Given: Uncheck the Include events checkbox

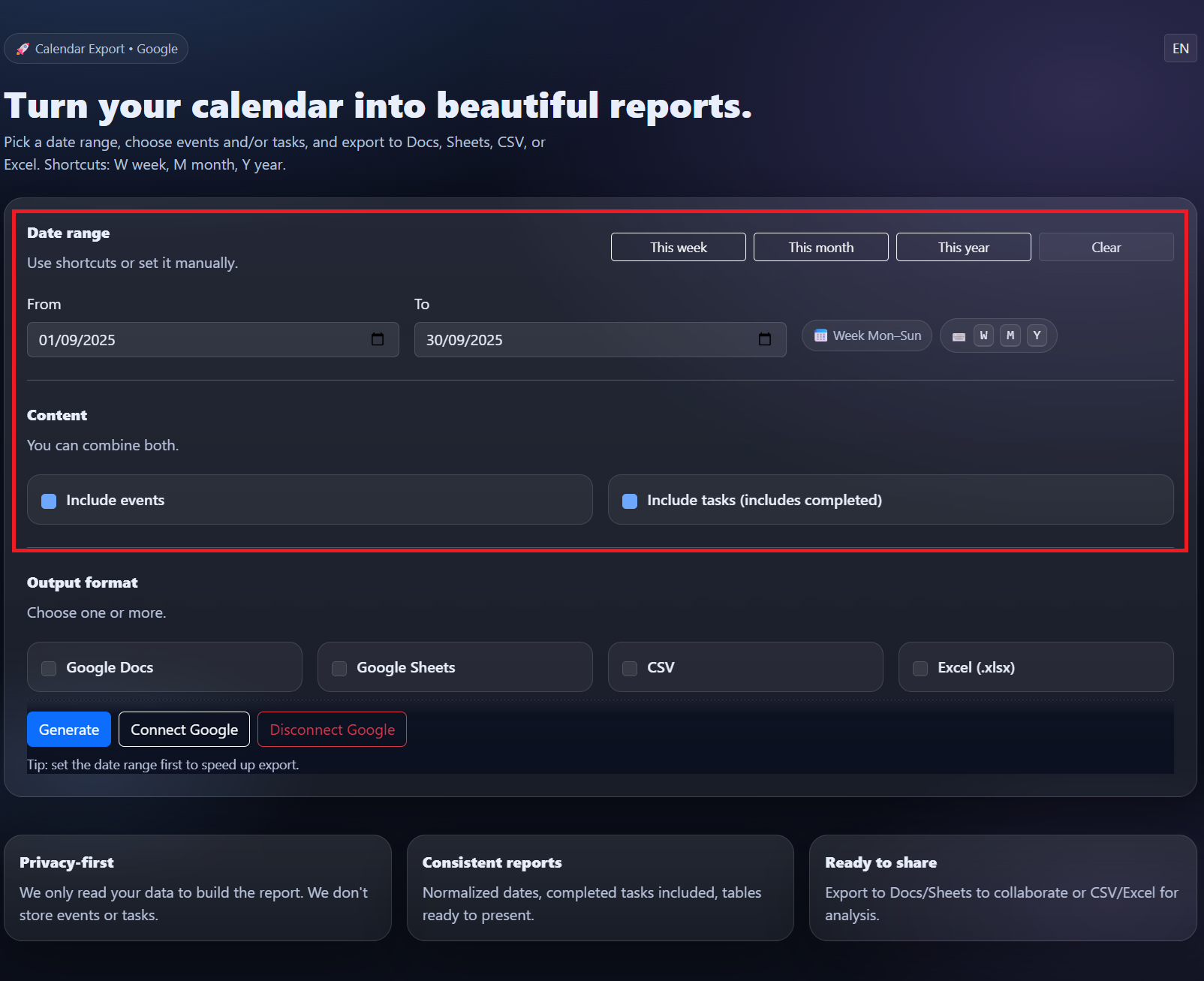Looking at the screenshot, I should pos(49,501).
